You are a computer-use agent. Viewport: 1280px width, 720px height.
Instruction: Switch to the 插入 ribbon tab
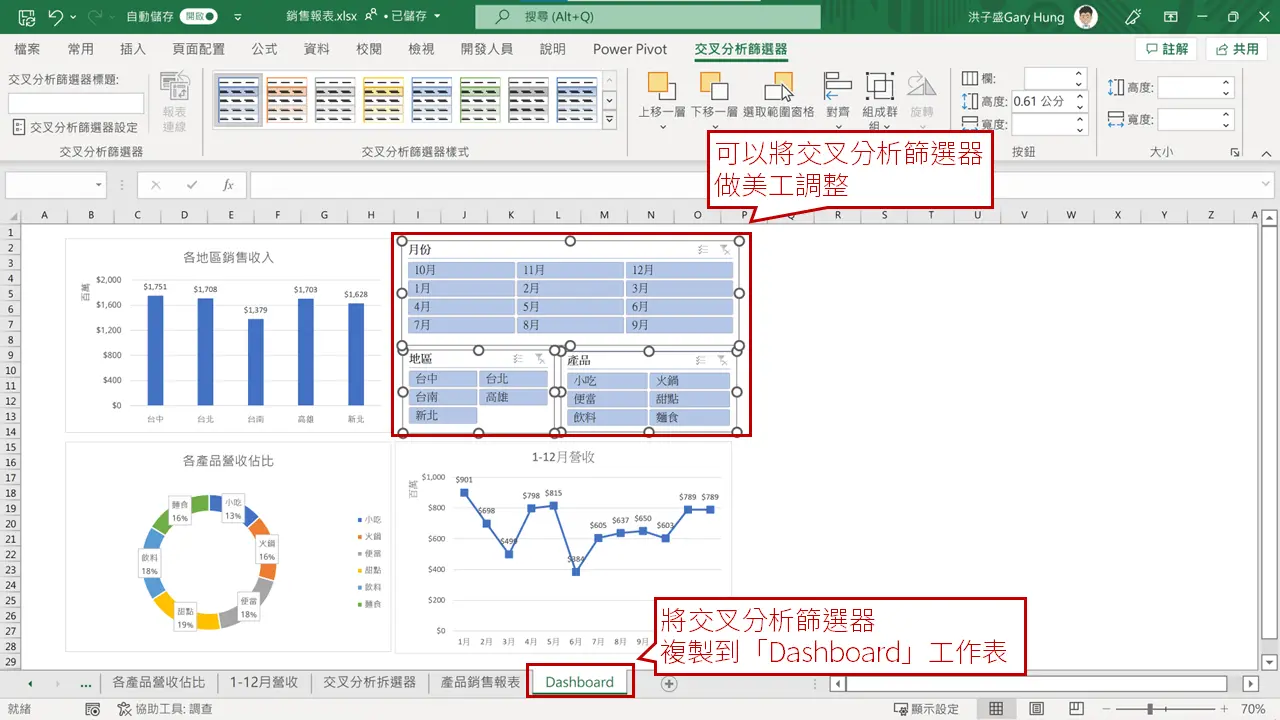[133, 49]
